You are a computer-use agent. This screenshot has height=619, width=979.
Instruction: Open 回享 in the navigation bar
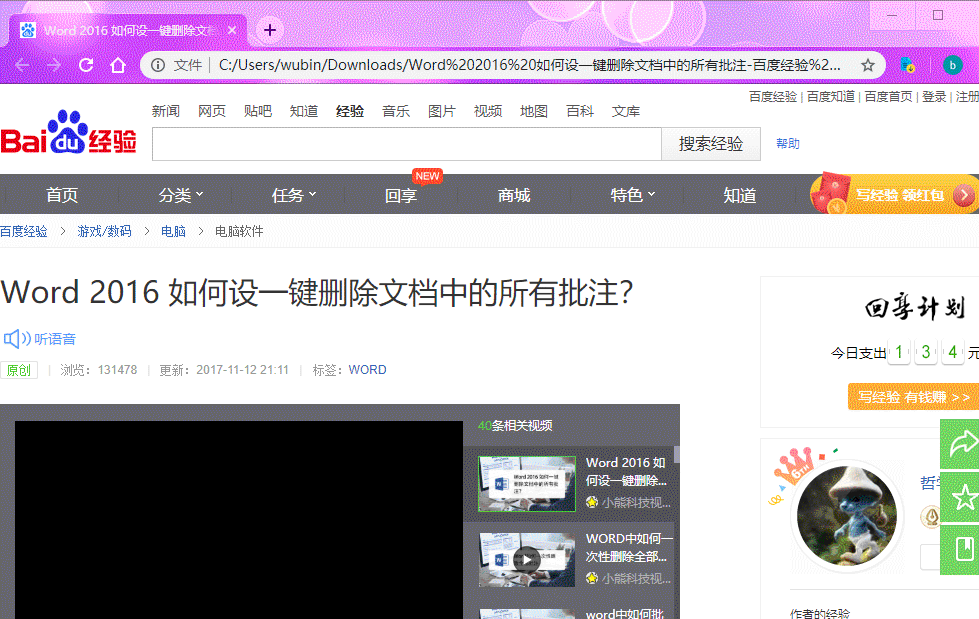tap(401, 195)
